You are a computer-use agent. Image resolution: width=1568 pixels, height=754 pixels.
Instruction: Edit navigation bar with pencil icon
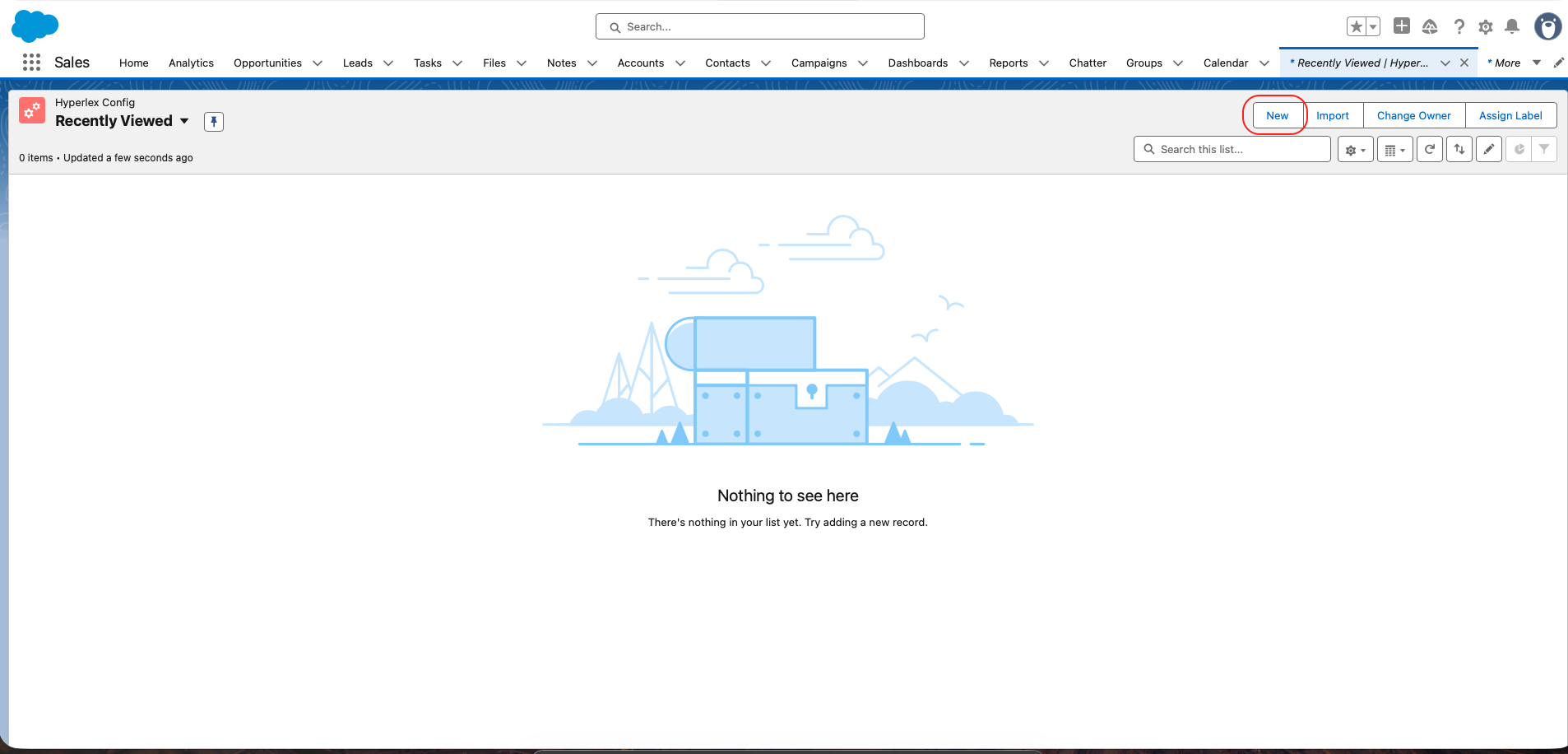click(1558, 63)
